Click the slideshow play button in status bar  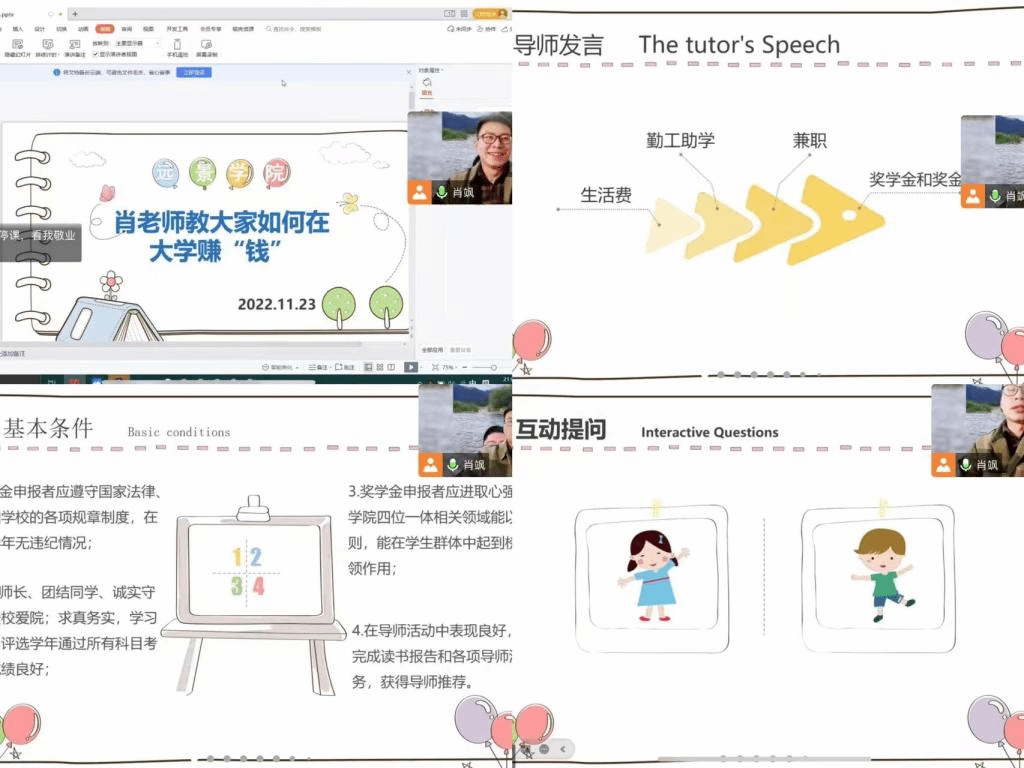coord(411,368)
